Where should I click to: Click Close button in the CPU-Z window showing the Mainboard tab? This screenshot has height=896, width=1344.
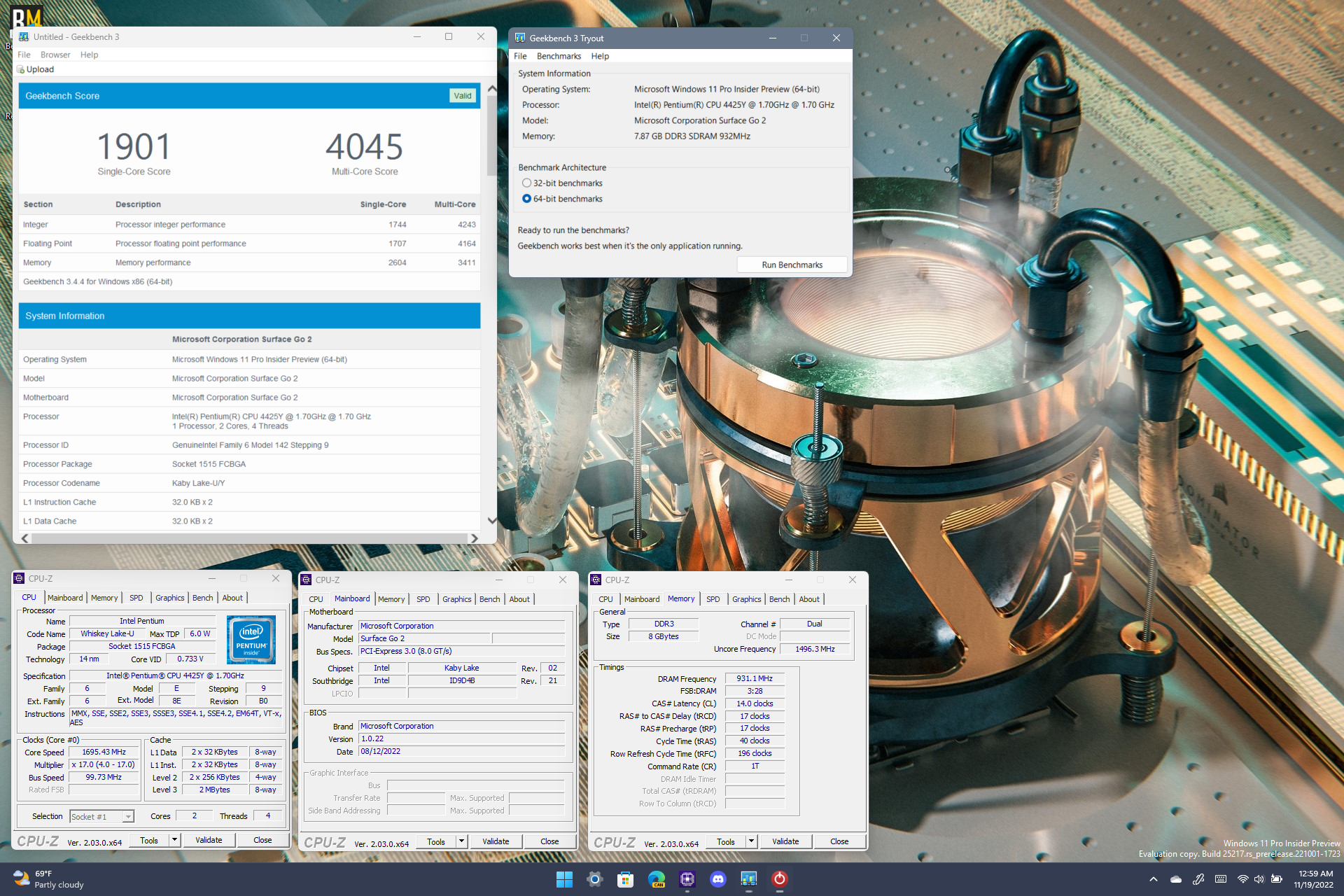(x=549, y=841)
